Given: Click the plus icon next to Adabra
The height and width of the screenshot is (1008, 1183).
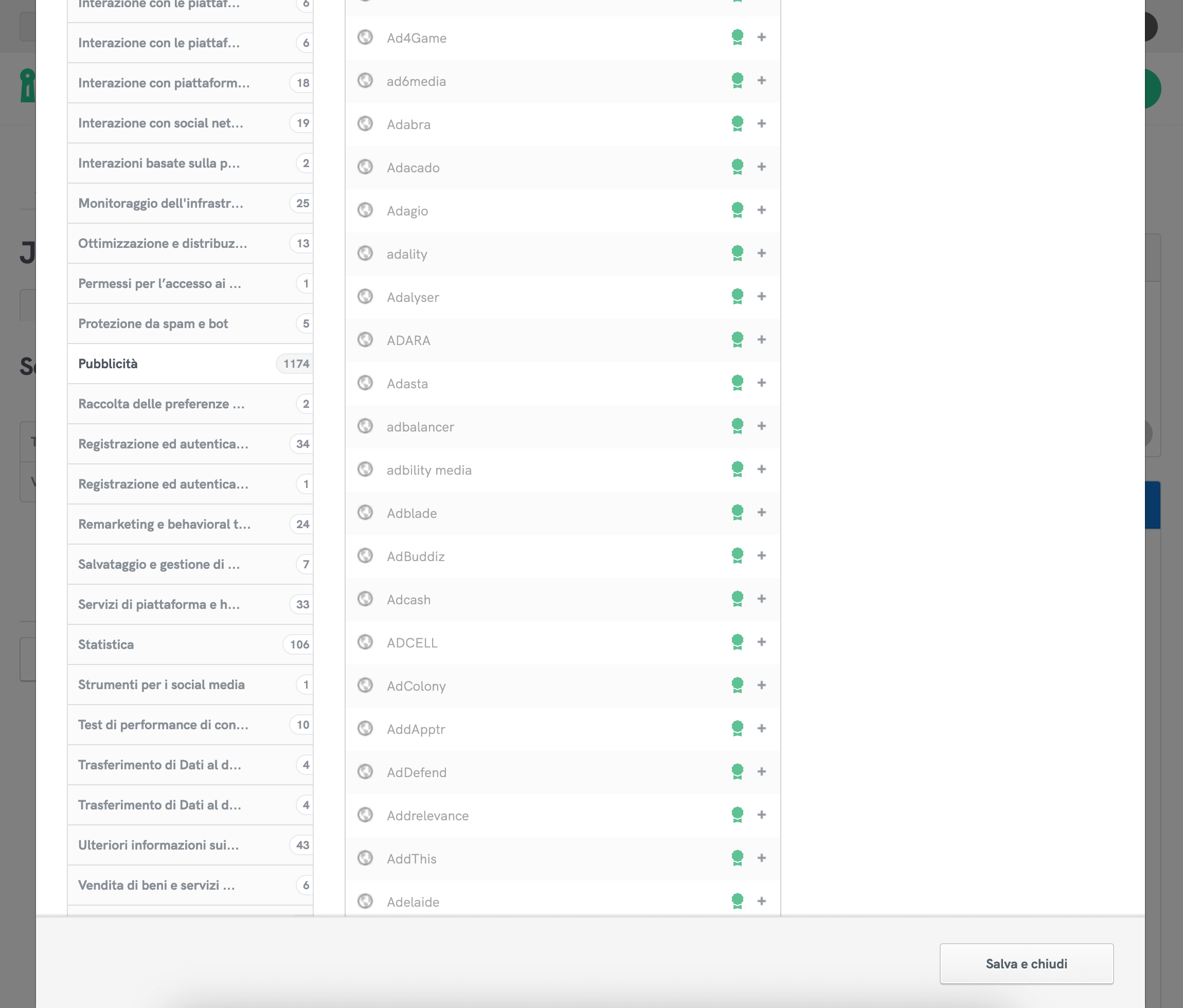Looking at the screenshot, I should (761, 124).
